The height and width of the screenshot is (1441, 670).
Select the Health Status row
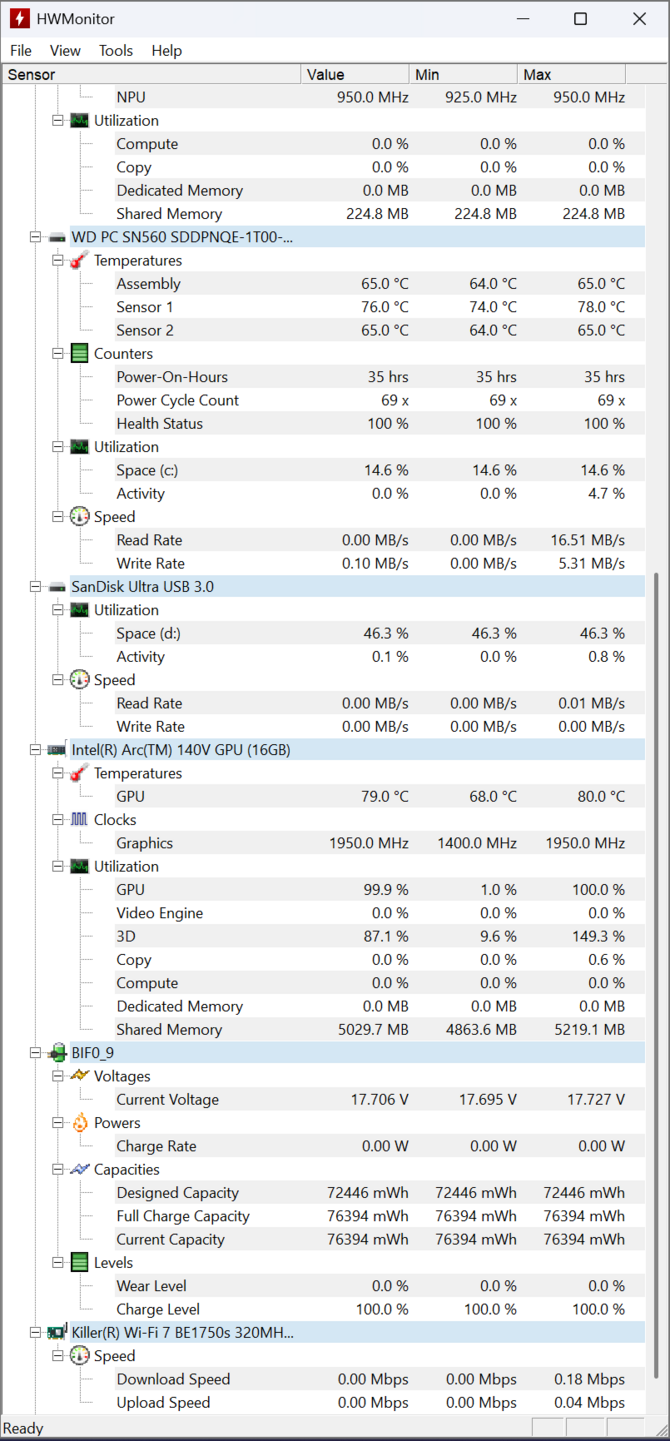pyautogui.click(x=159, y=423)
